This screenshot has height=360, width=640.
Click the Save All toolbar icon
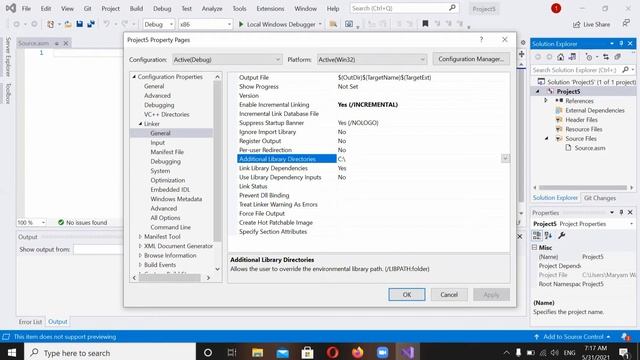click(91, 24)
